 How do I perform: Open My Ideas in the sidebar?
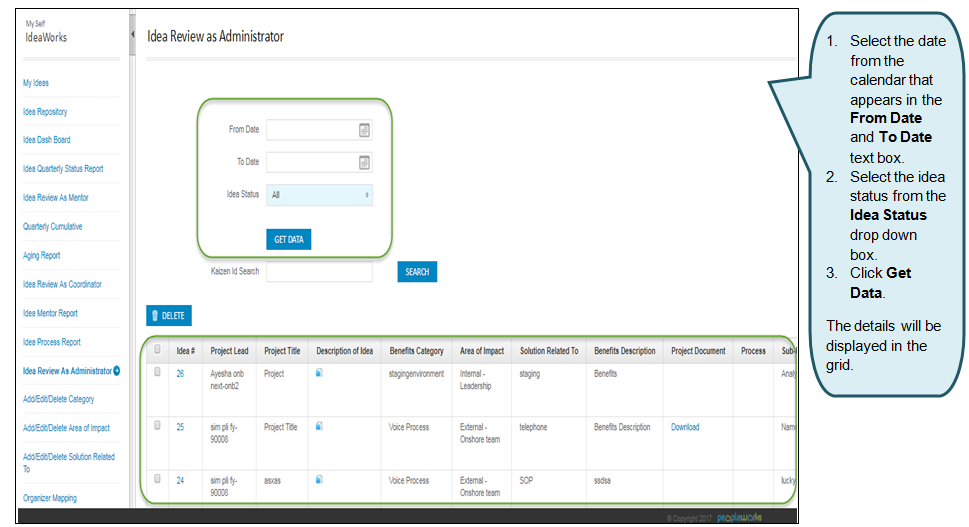(x=36, y=83)
